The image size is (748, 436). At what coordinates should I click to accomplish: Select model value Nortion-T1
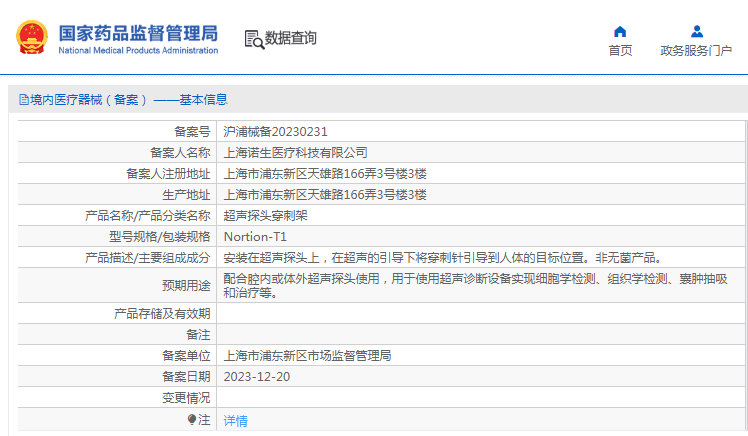[255, 237]
